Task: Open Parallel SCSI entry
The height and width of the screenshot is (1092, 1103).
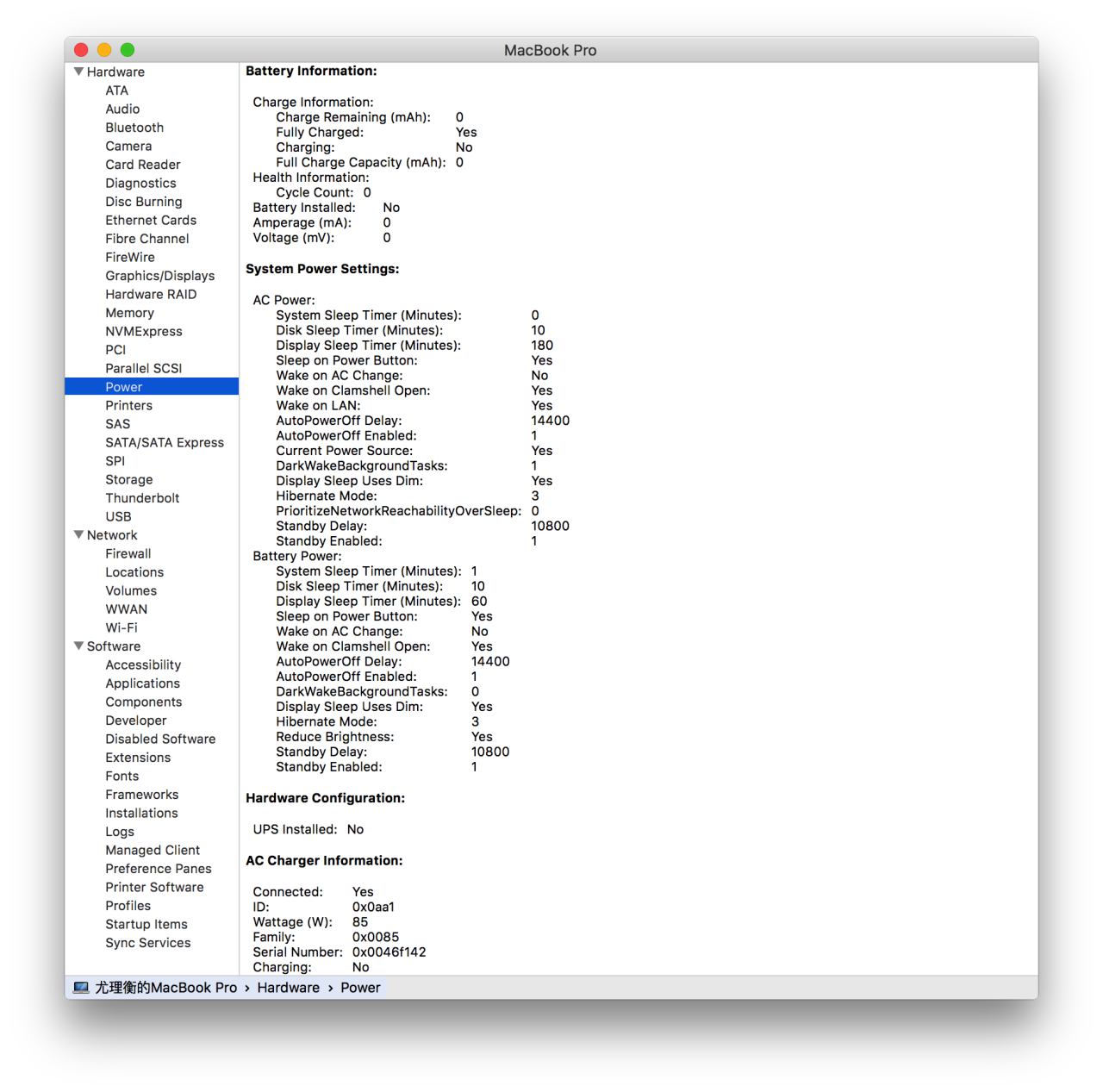Action: tap(144, 368)
